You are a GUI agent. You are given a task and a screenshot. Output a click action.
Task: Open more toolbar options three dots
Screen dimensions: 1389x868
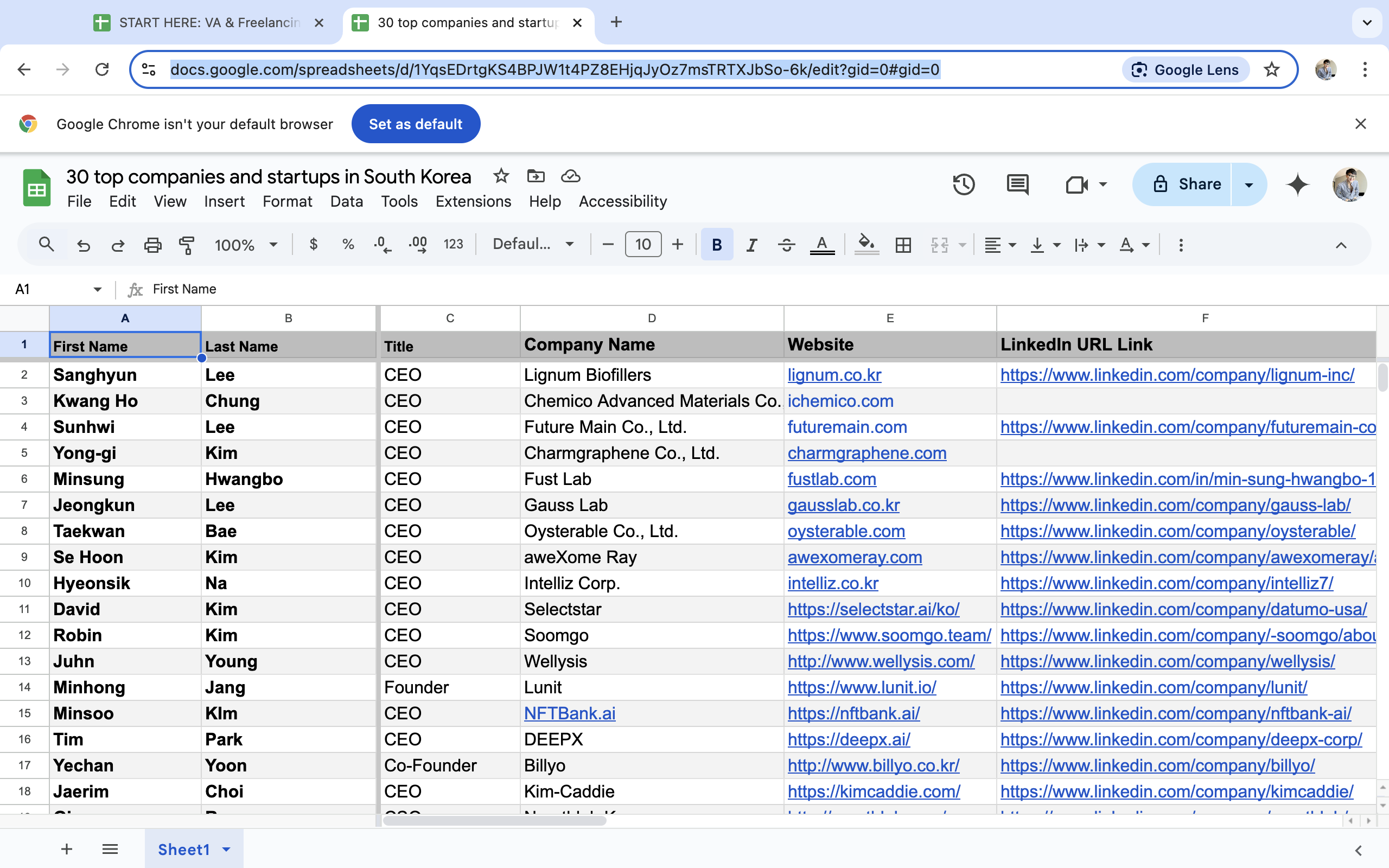pos(1181,245)
